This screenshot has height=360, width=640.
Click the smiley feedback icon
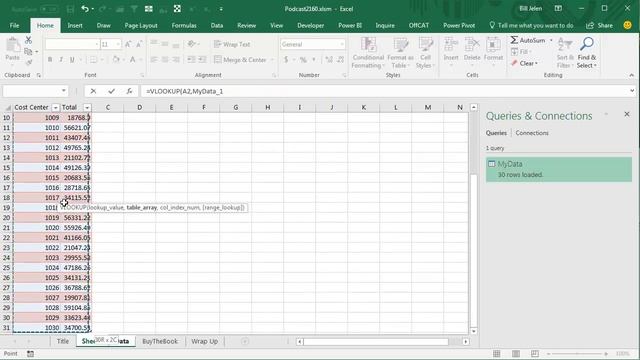627,25
